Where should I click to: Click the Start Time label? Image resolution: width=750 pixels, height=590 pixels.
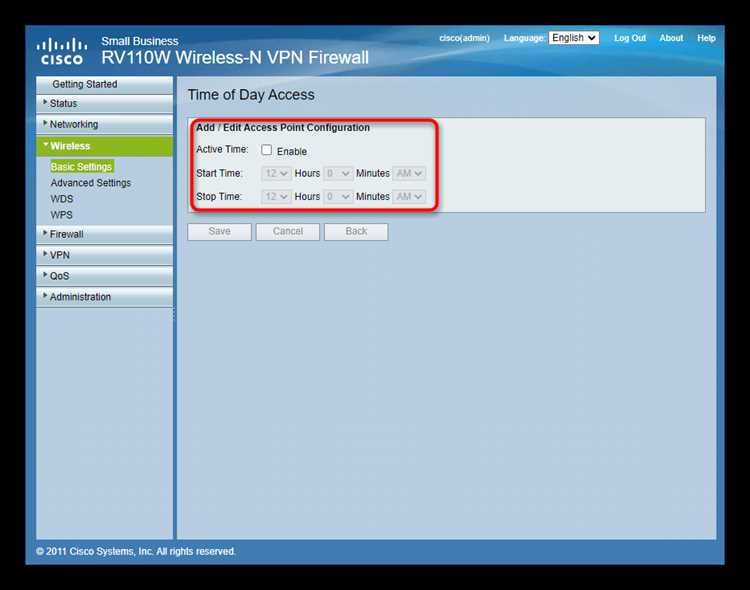[x=219, y=173]
